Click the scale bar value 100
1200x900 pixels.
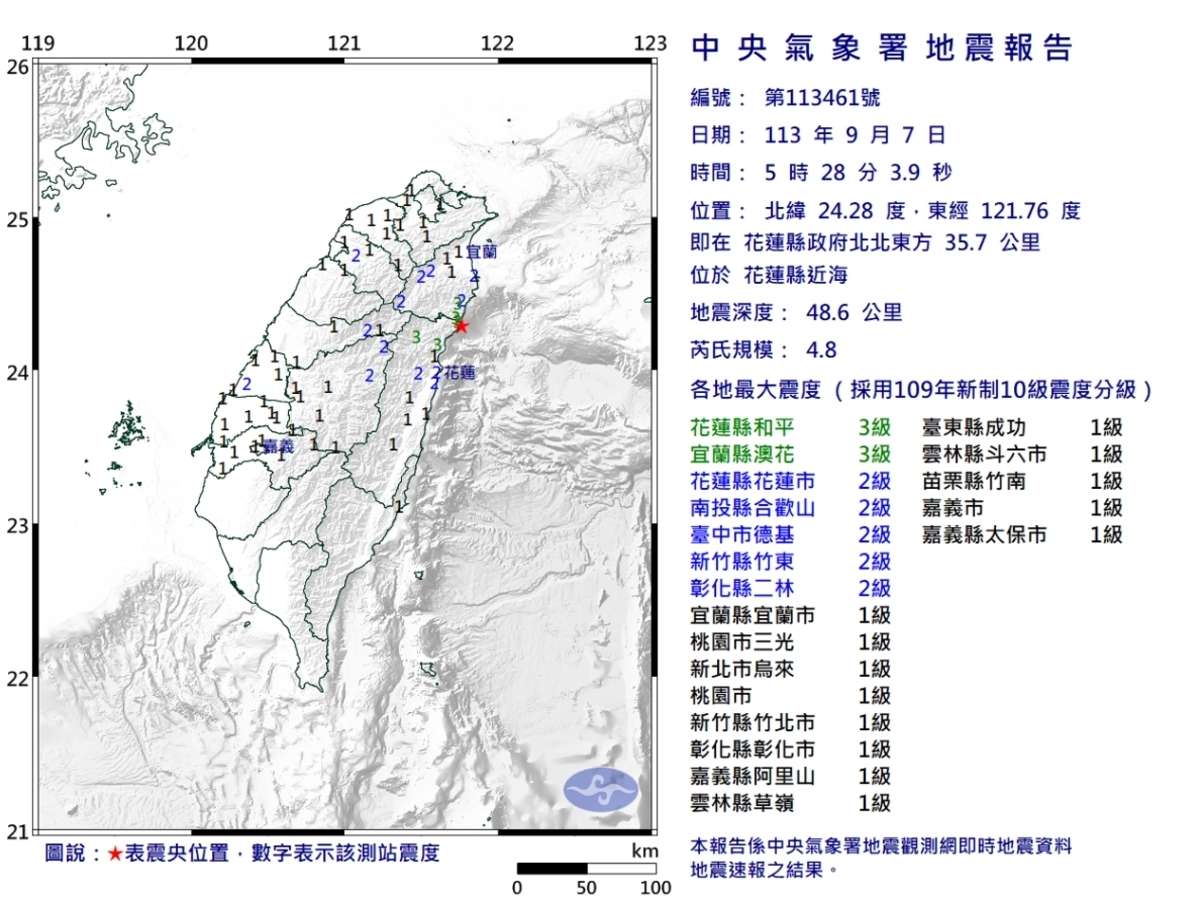click(656, 887)
